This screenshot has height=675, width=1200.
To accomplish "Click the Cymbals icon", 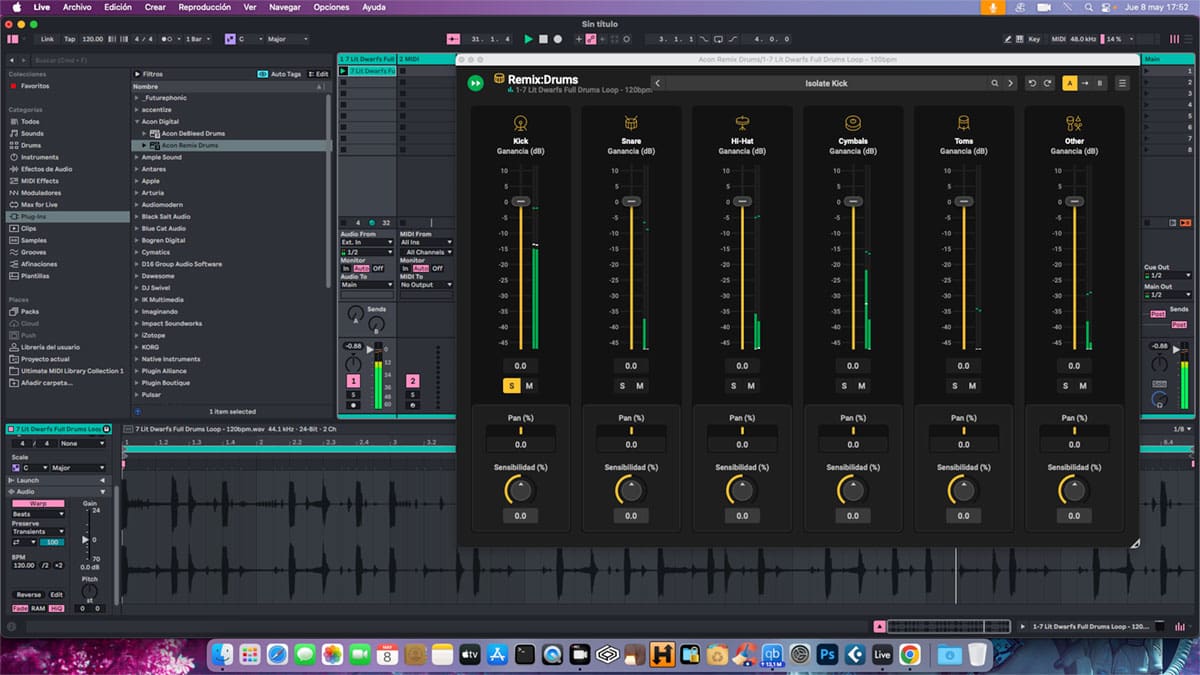I will (x=853, y=124).
